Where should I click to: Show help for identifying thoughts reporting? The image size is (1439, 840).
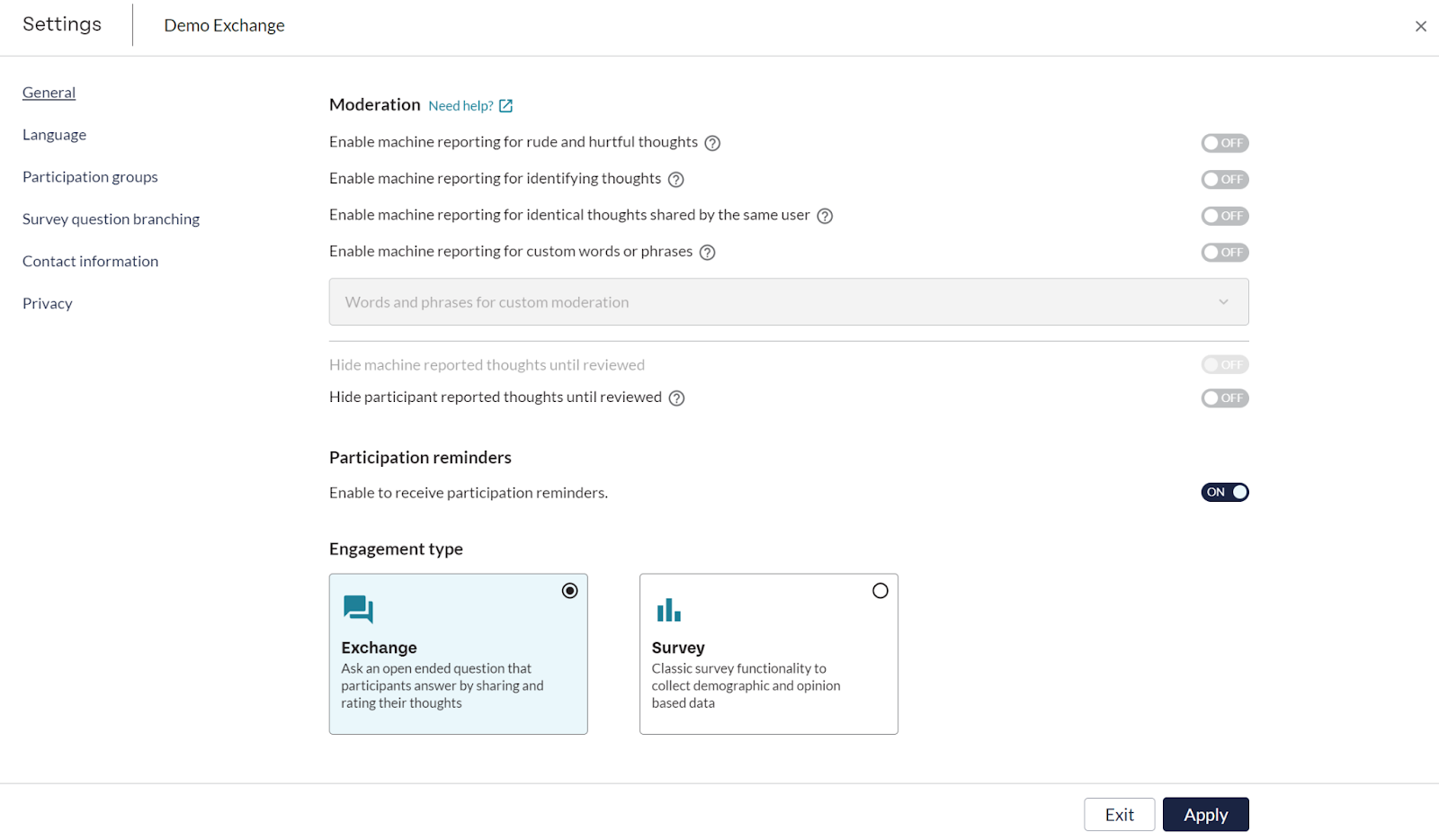click(x=676, y=180)
